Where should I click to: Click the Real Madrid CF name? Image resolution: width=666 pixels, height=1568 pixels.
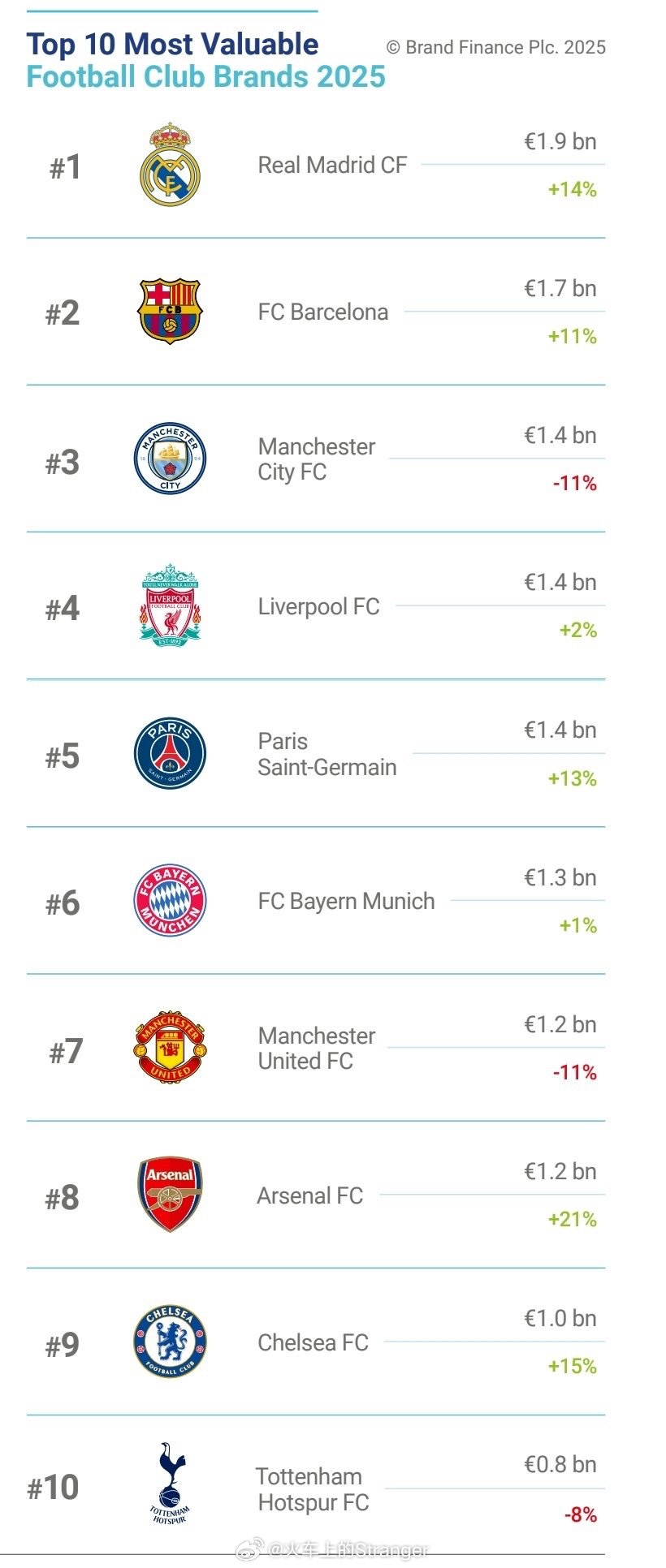pyautogui.click(x=332, y=166)
